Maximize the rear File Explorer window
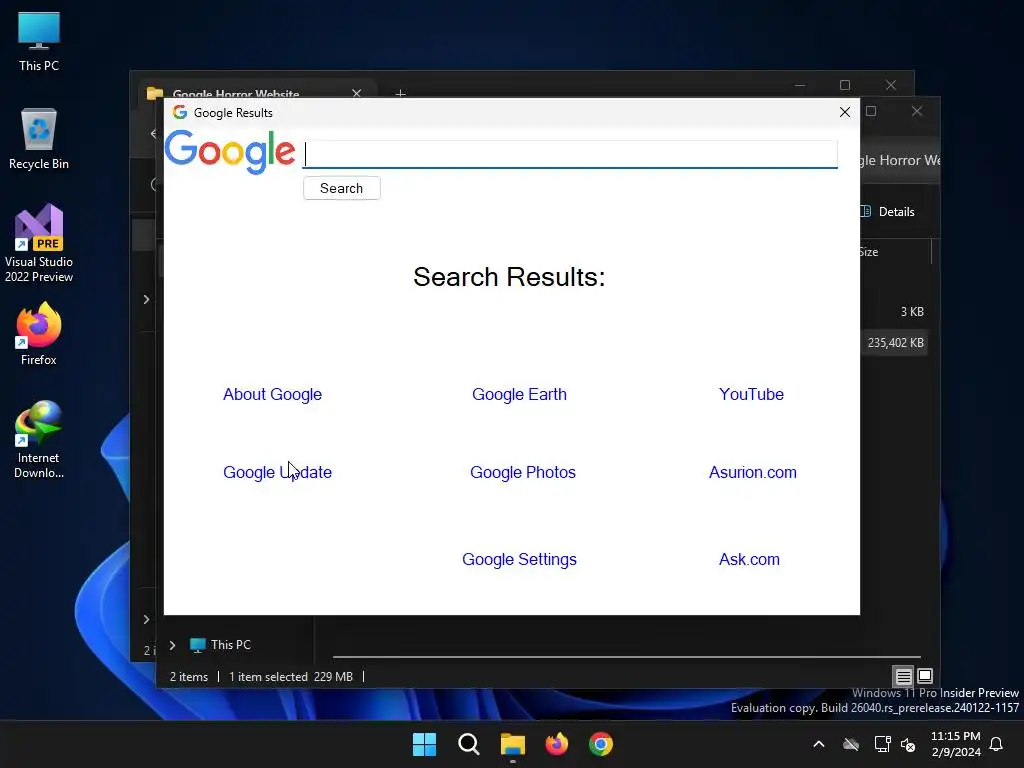 pyautogui.click(x=844, y=85)
